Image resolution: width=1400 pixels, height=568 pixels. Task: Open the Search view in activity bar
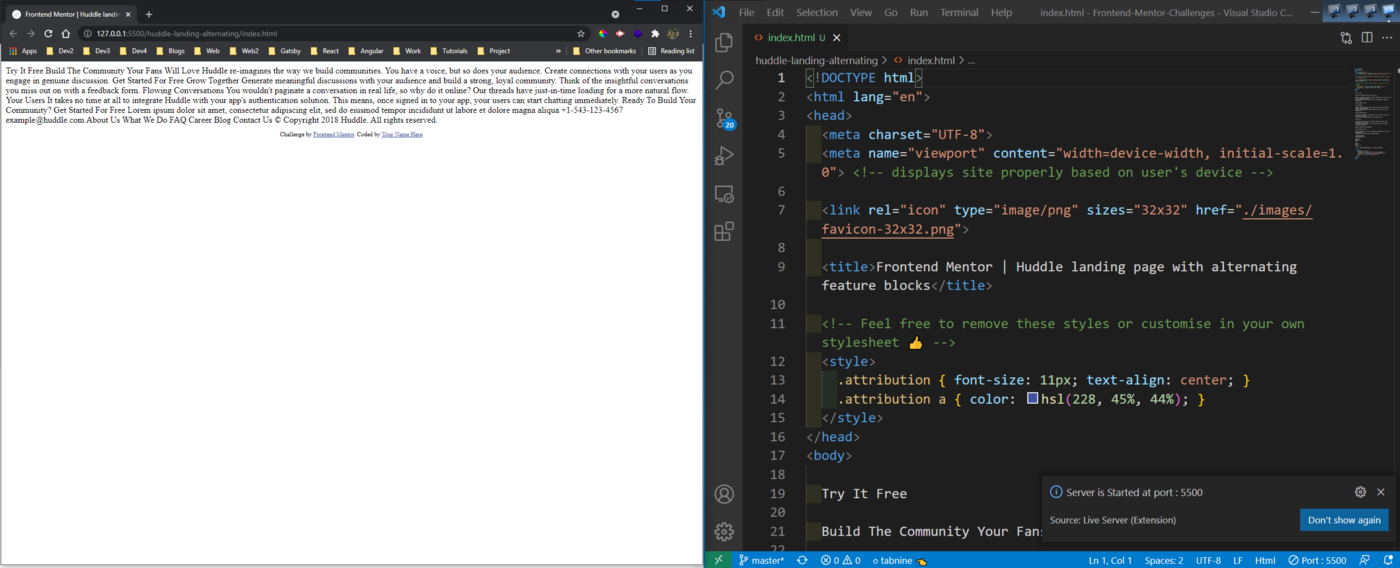click(725, 80)
